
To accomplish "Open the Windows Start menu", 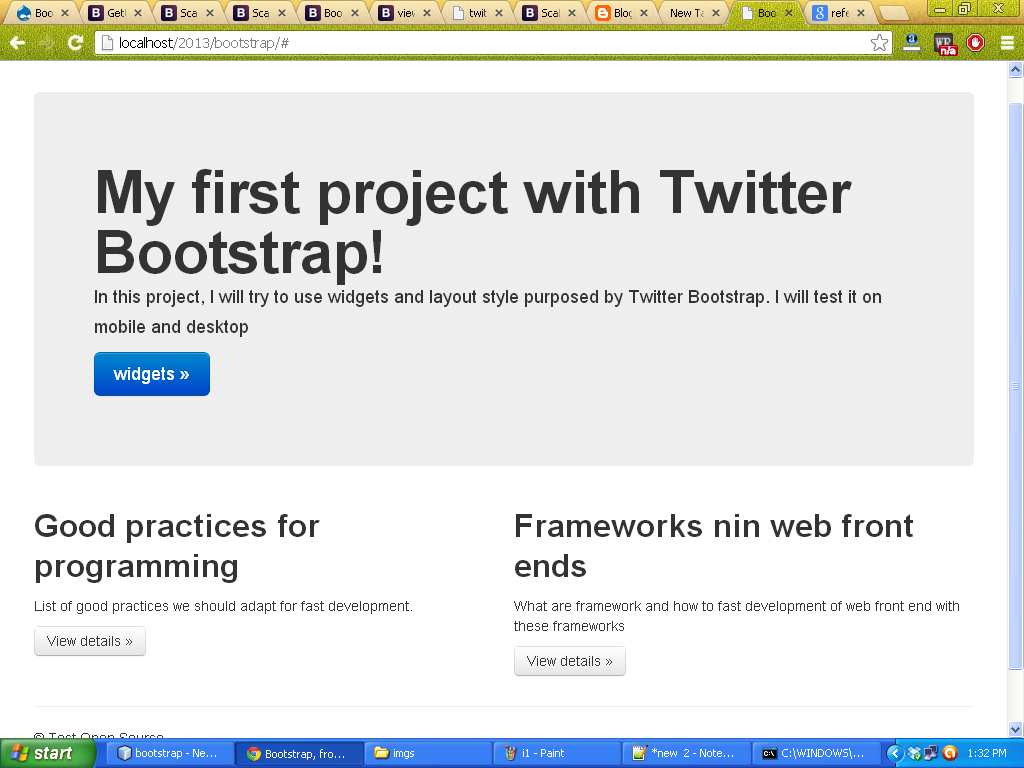I will 46,754.
